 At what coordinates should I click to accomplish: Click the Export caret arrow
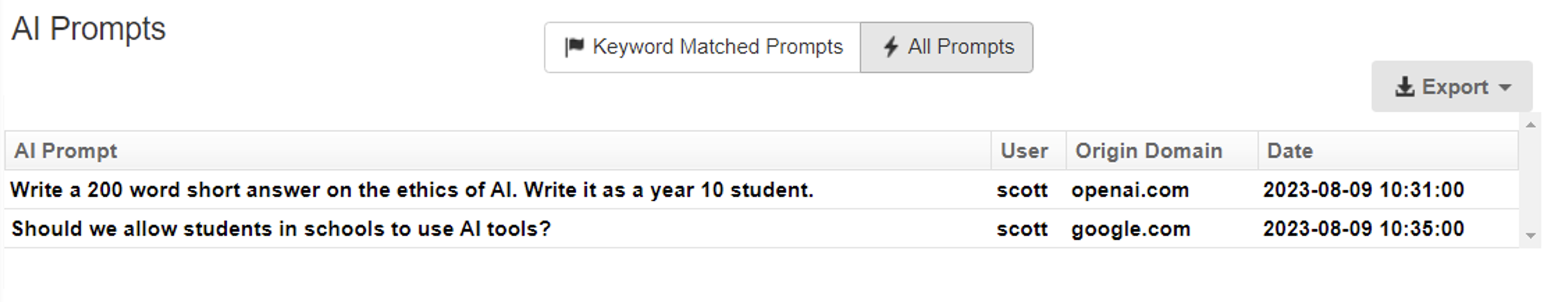[1505, 88]
